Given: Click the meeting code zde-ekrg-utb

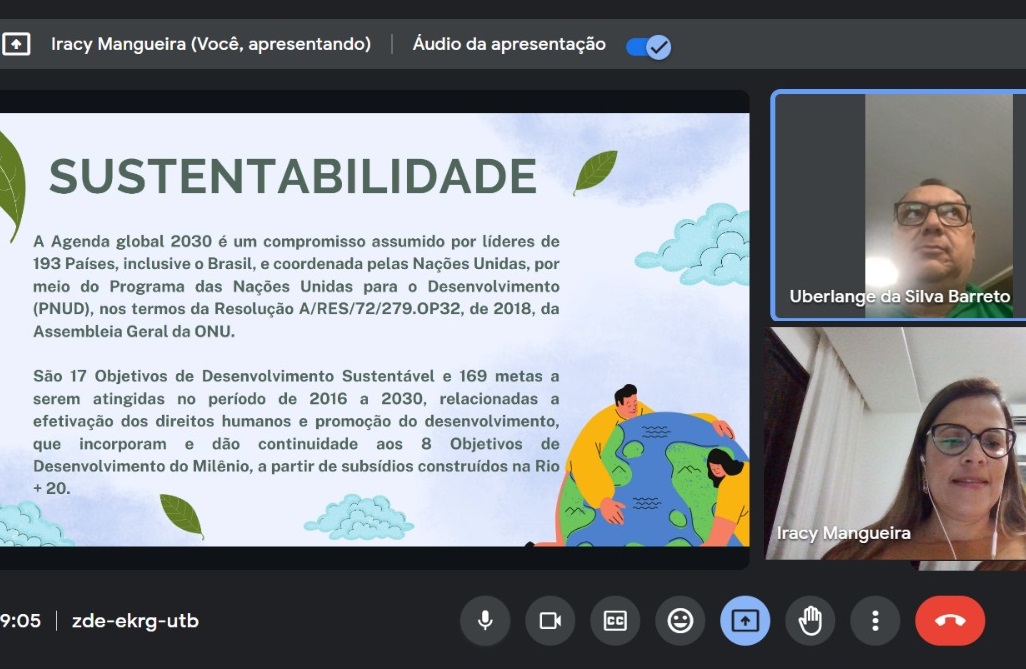Looking at the screenshot, I should (135, 621).
